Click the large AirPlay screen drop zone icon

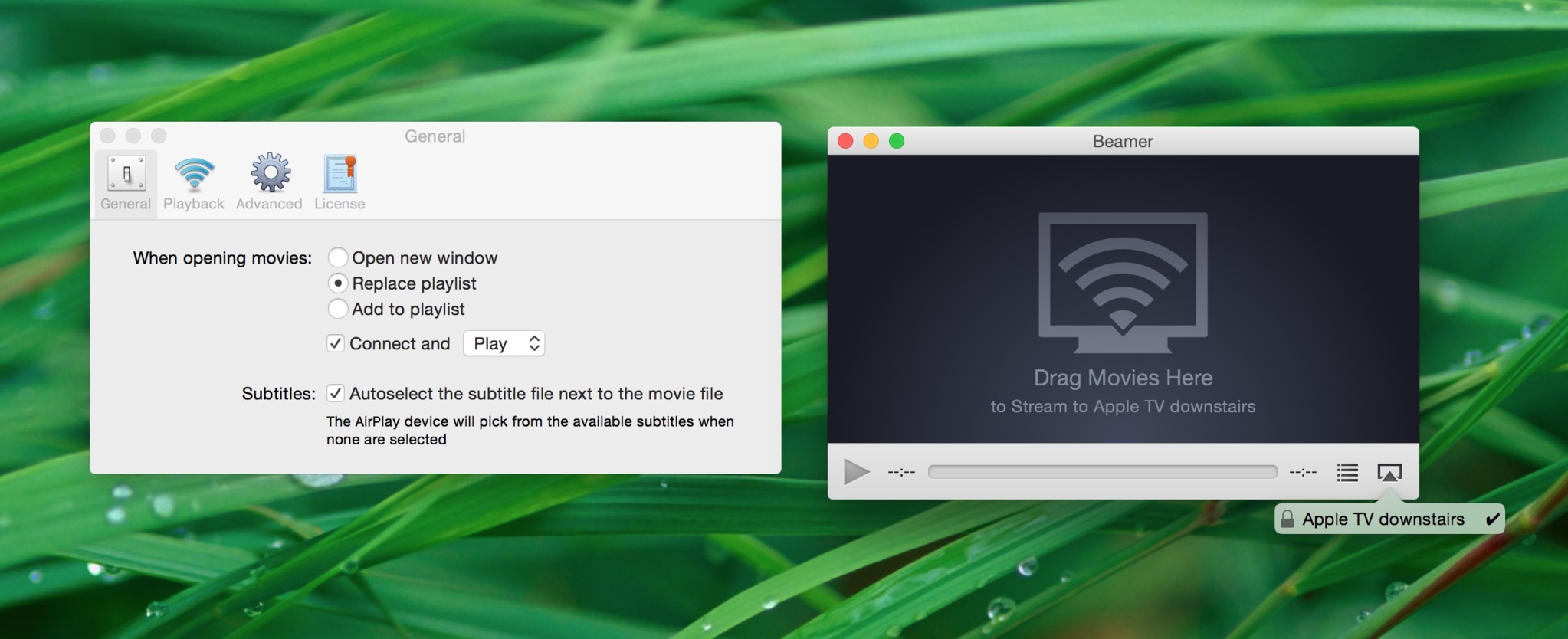pos(1123,282)
